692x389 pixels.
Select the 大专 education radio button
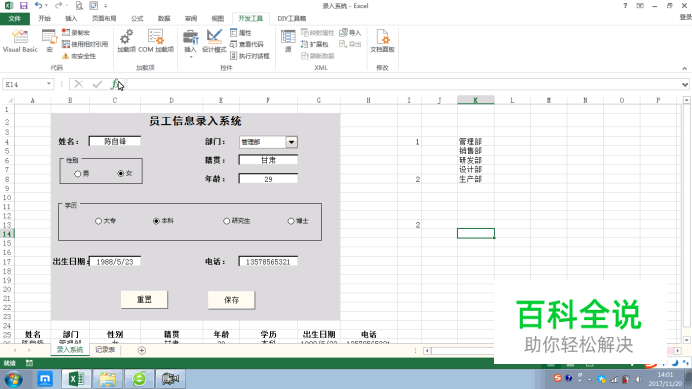point(98,221)
